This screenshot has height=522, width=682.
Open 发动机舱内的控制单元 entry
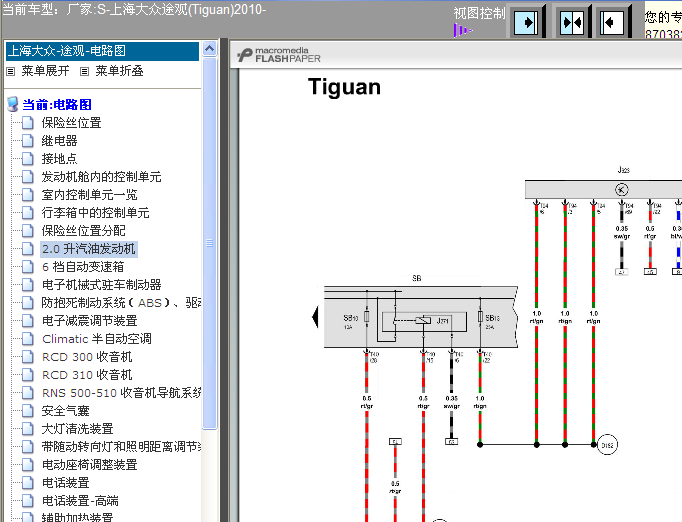[101, 177]
